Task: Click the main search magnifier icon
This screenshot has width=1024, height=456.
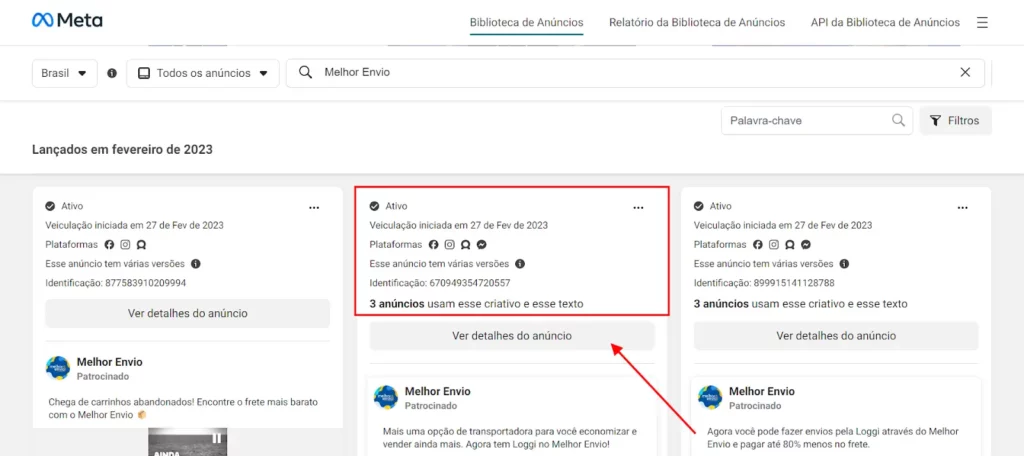Action: (x=305, y=73)
